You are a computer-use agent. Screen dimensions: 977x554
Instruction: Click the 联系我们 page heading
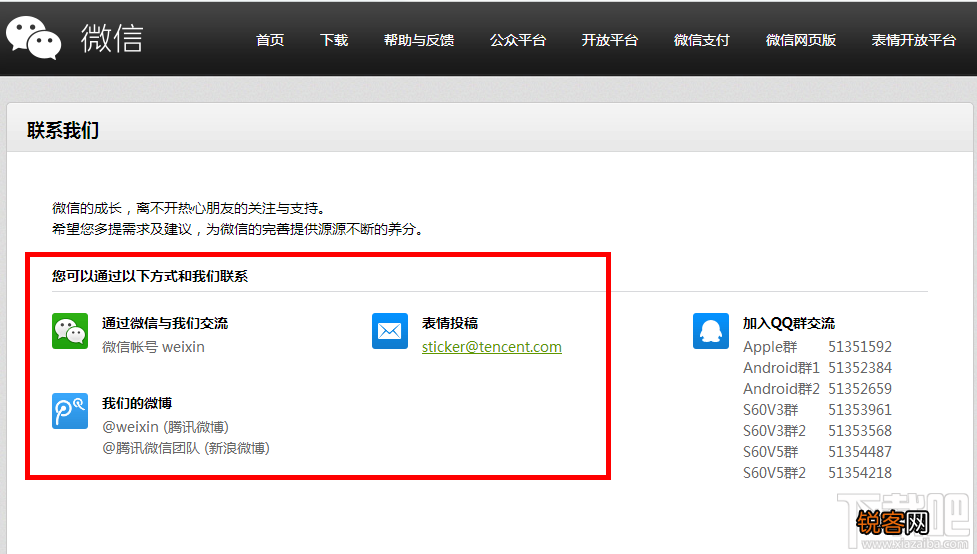63,130
